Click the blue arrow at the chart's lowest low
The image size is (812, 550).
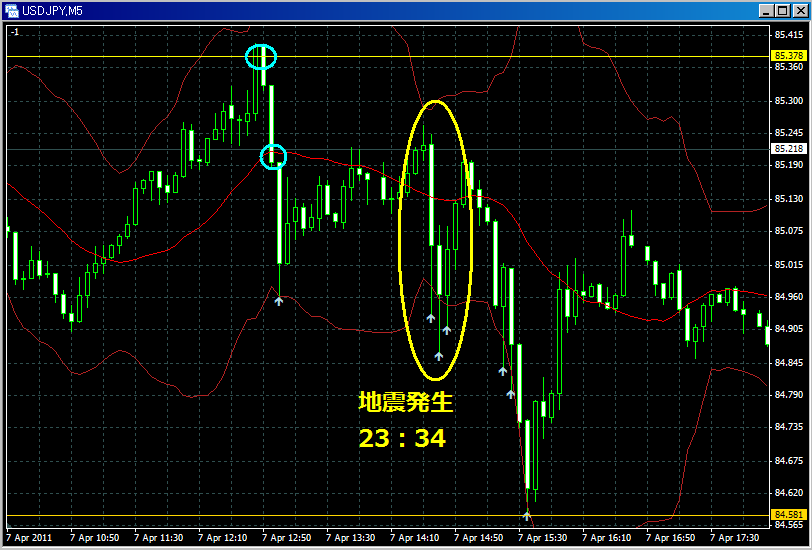(x=527, y=515)
